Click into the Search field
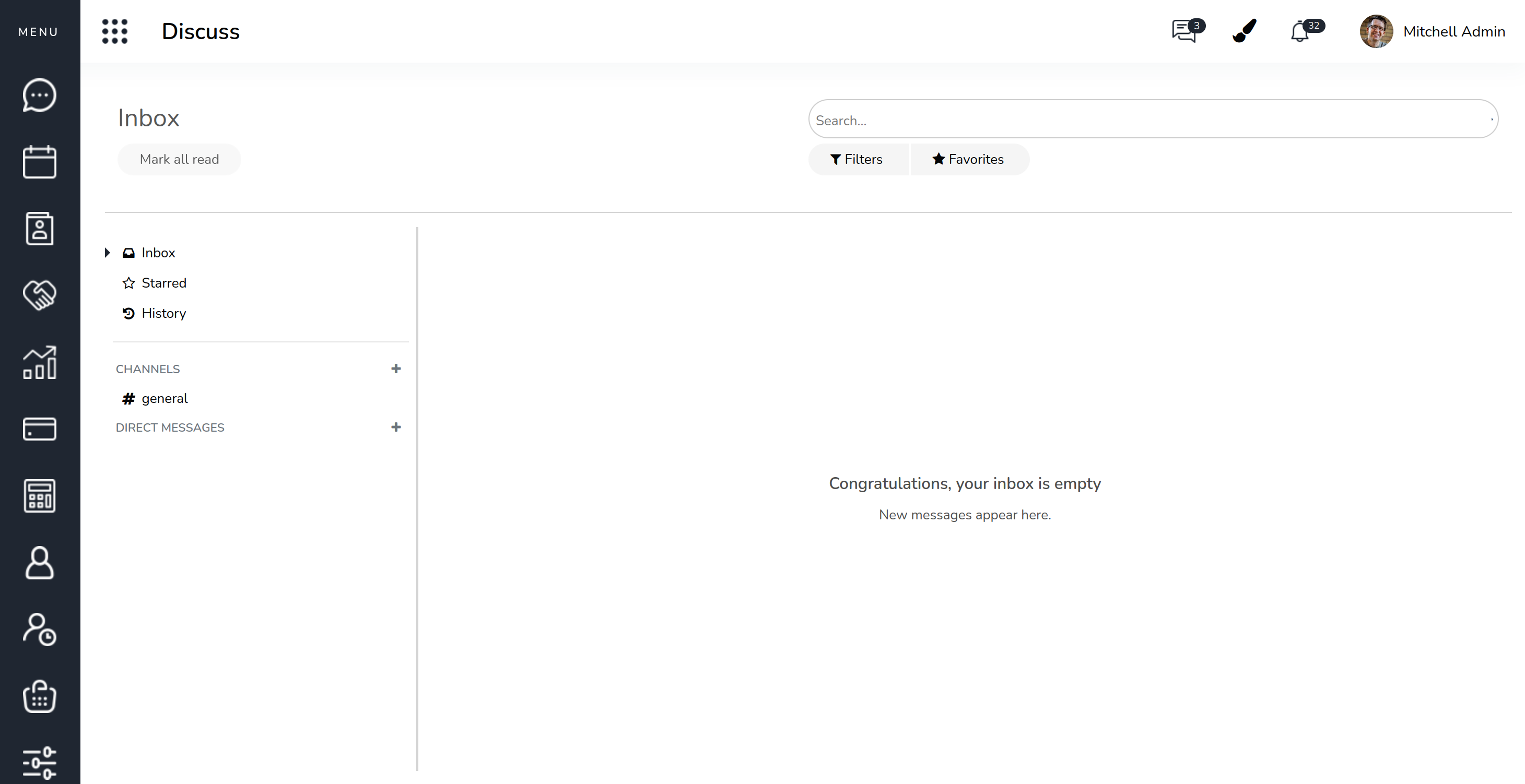Image resolution: width=1525 pixels, height=784 pixels. coord(1148,120)
